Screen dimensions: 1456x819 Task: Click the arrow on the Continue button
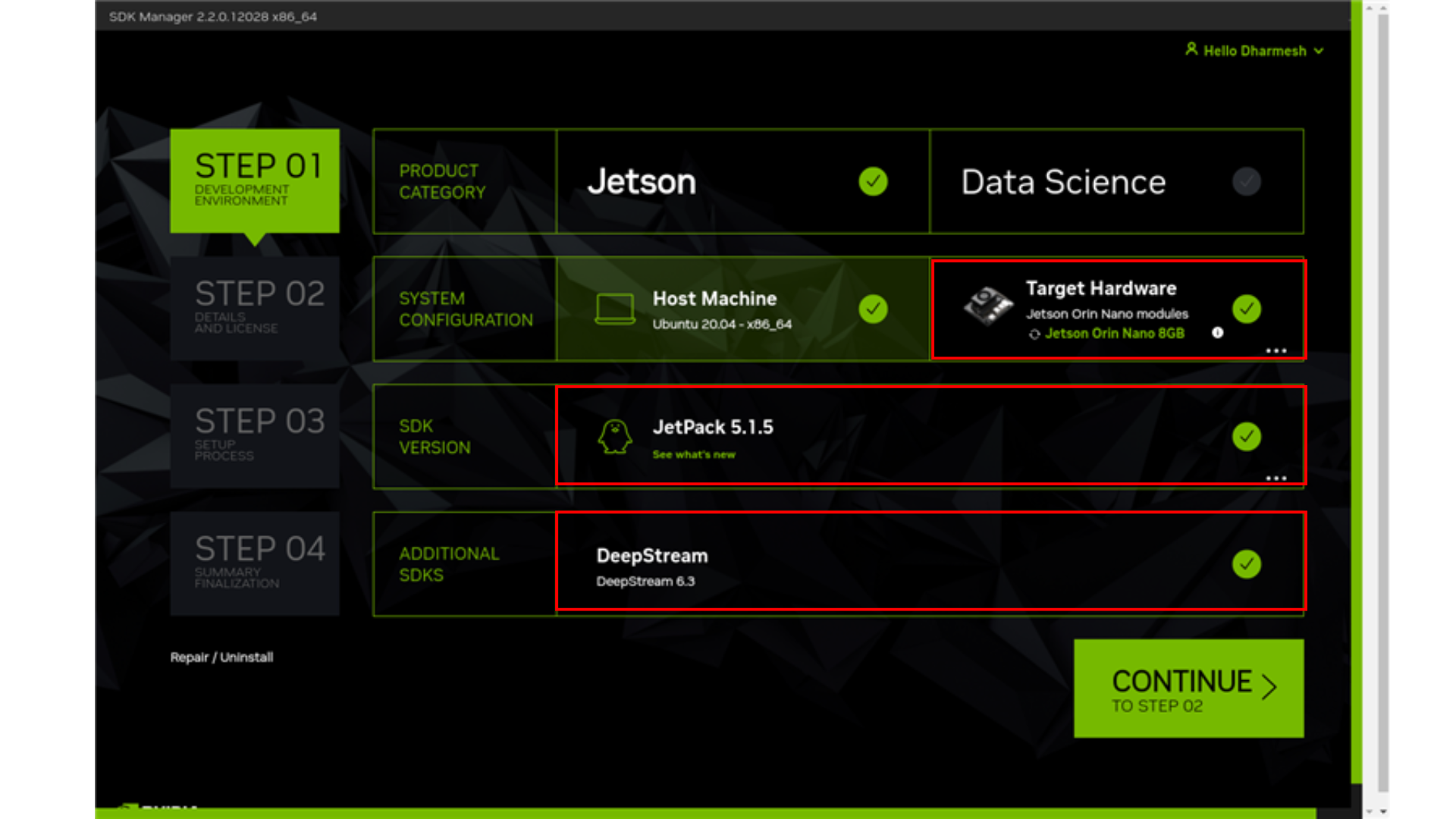(x=1269, y=686)
